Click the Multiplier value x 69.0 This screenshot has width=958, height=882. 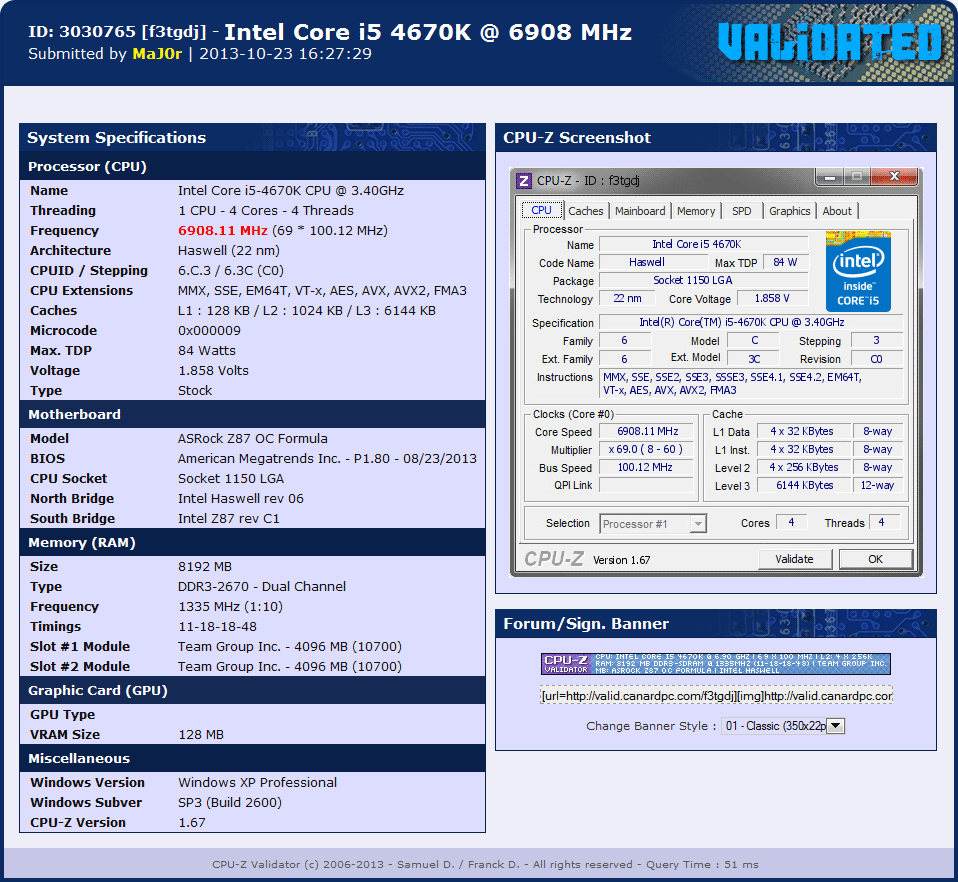pyautogui.click(x=647, y=450)
